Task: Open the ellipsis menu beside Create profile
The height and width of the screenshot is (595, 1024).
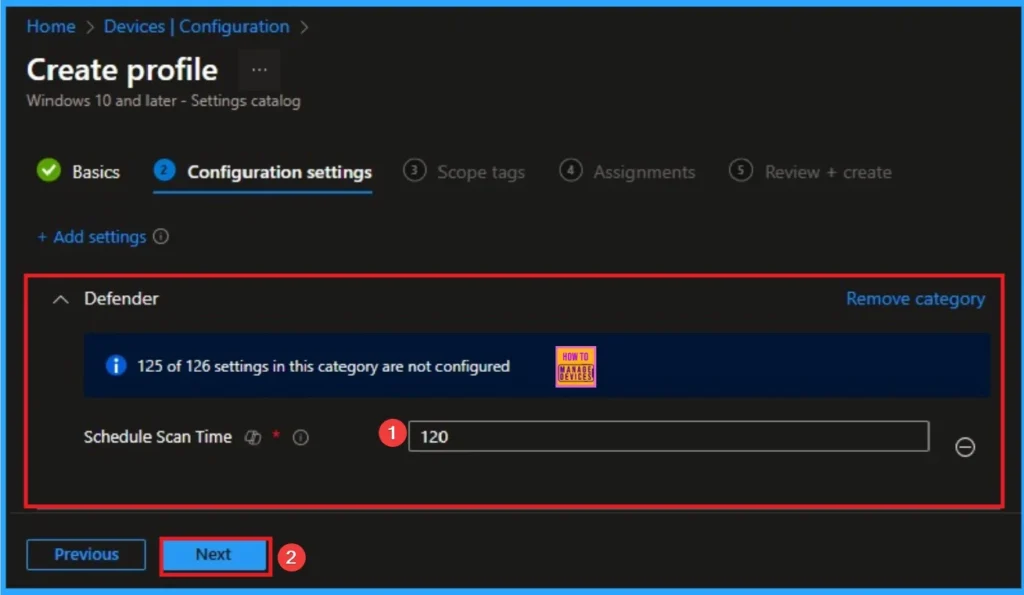Action: 259,70
